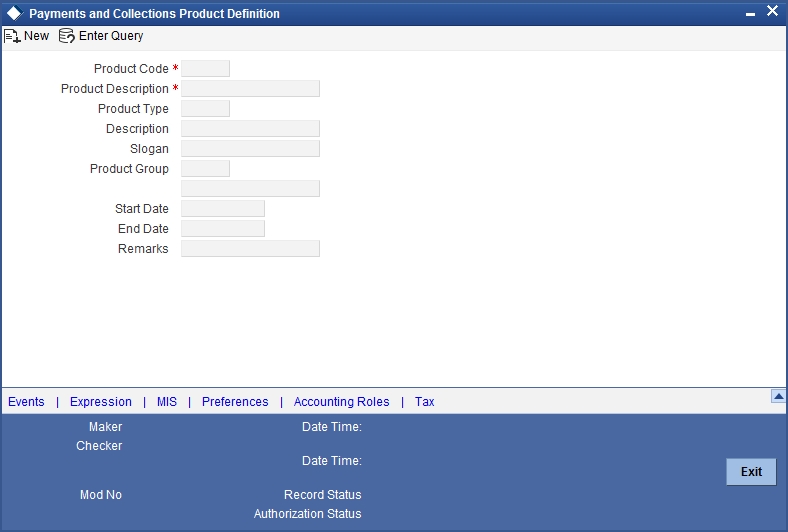Screen dimensions: 788x532
Task: Click the Mod No label
Action: click(x=101, y=495)
